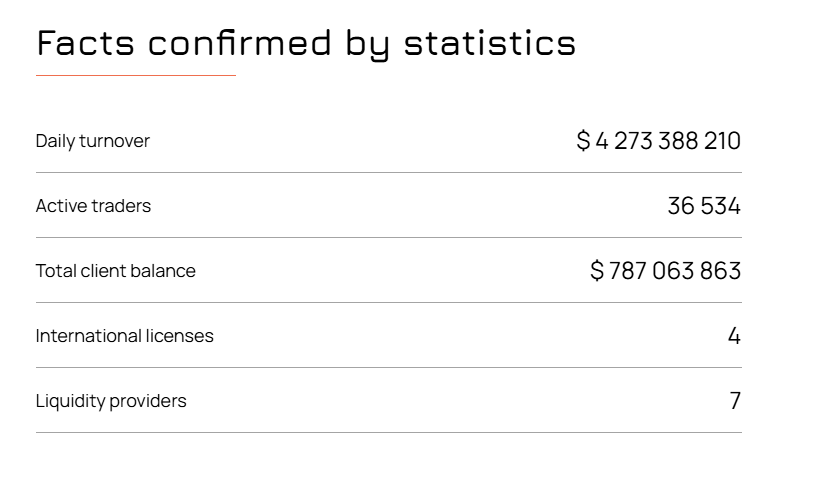This screenshot has width=814, height=483.
Task: Click the daily turnover figure 4 273 388 210
Action: coord(668,141)
